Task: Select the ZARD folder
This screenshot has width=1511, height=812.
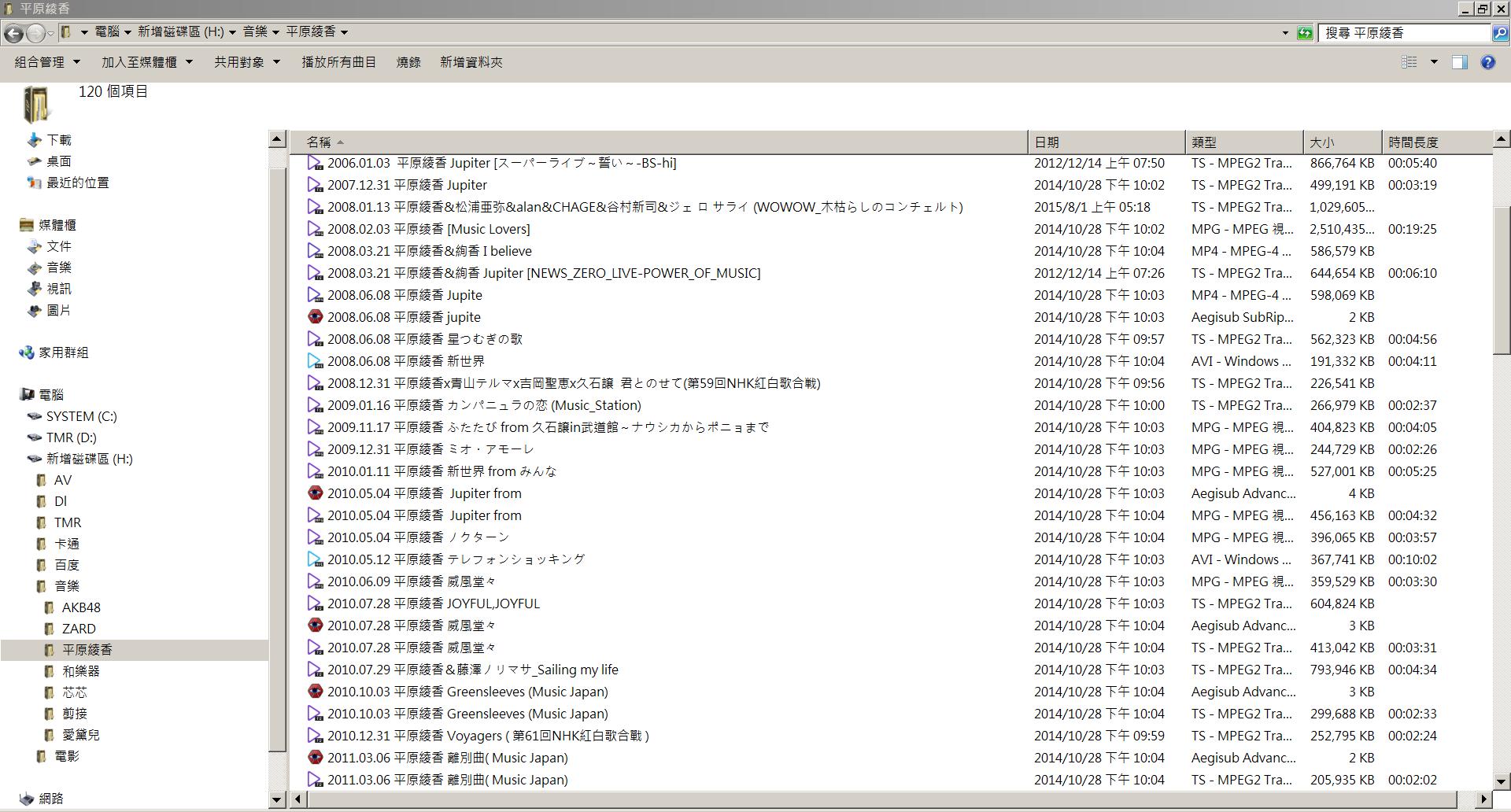Action: click(79, 629)
